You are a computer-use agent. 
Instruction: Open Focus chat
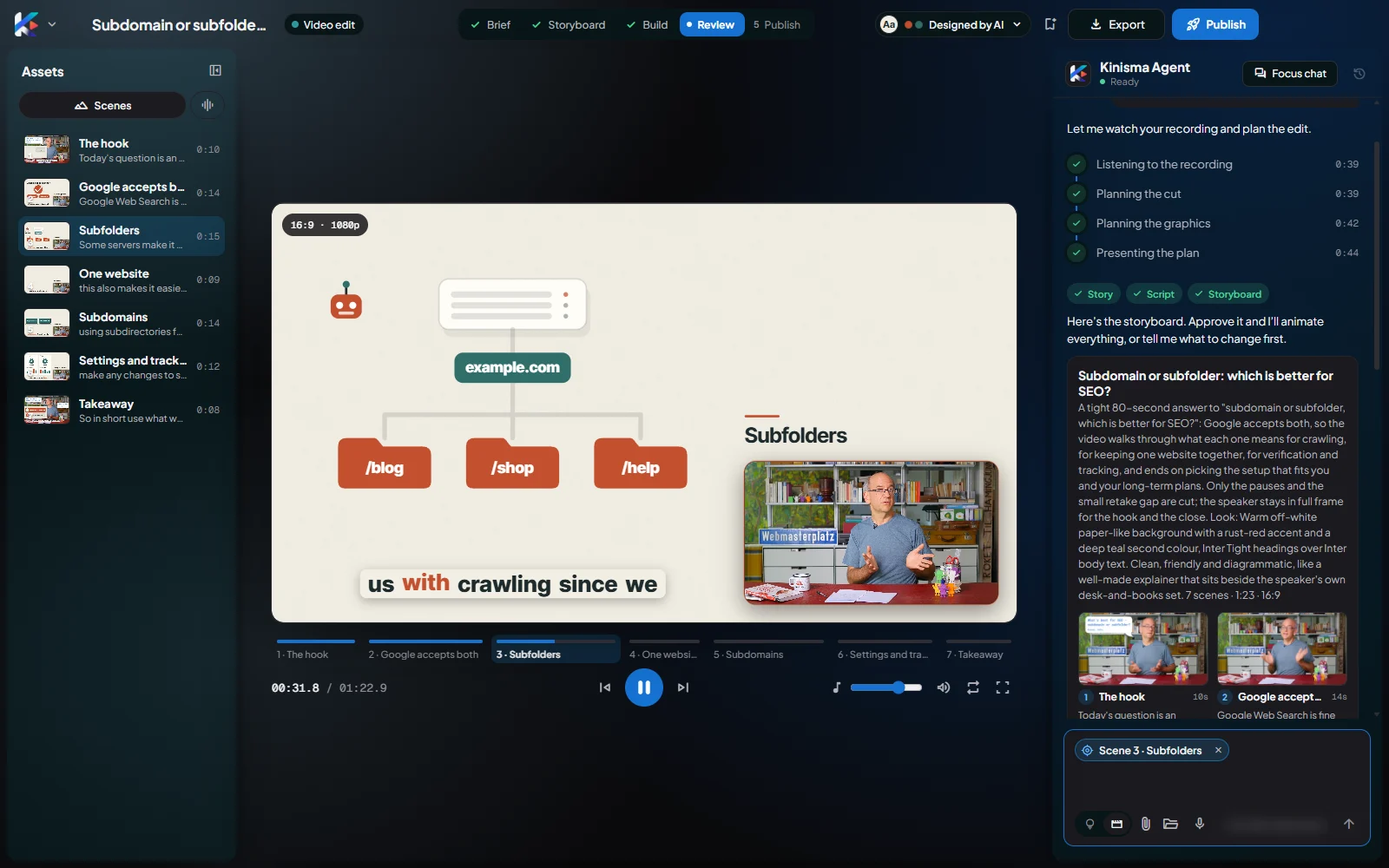click(x=1290, y=74)
